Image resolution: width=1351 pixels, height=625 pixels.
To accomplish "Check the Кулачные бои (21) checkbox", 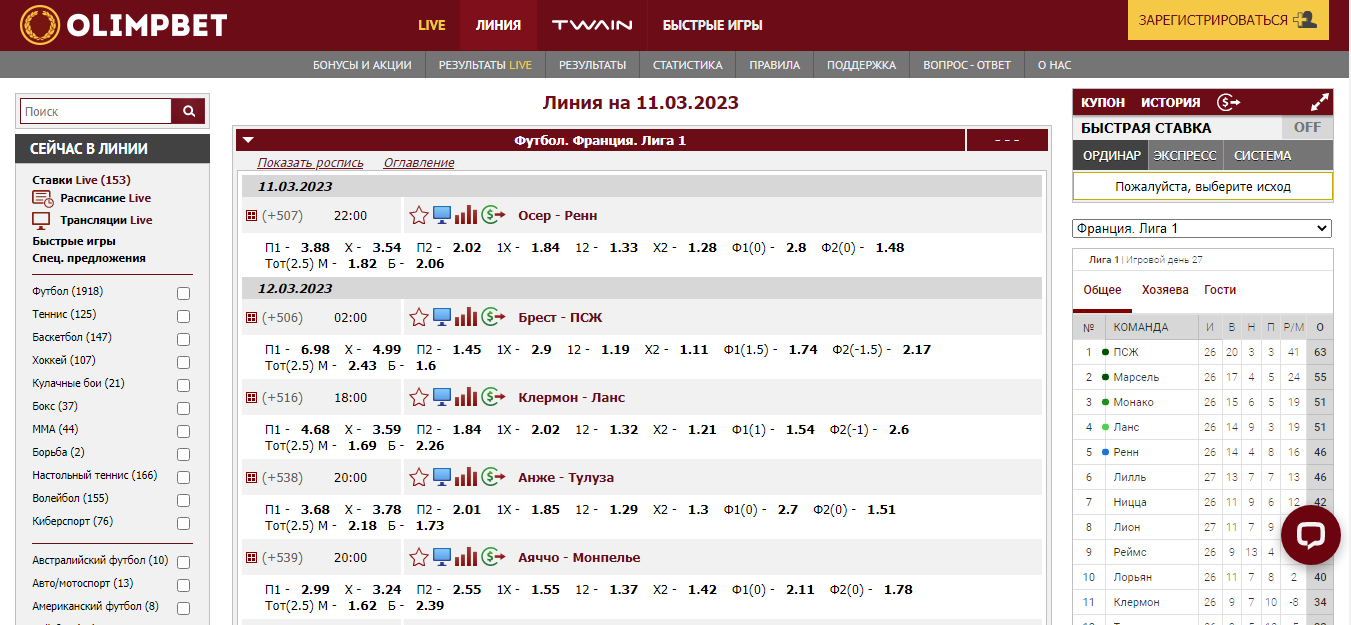I will (183, 386).
